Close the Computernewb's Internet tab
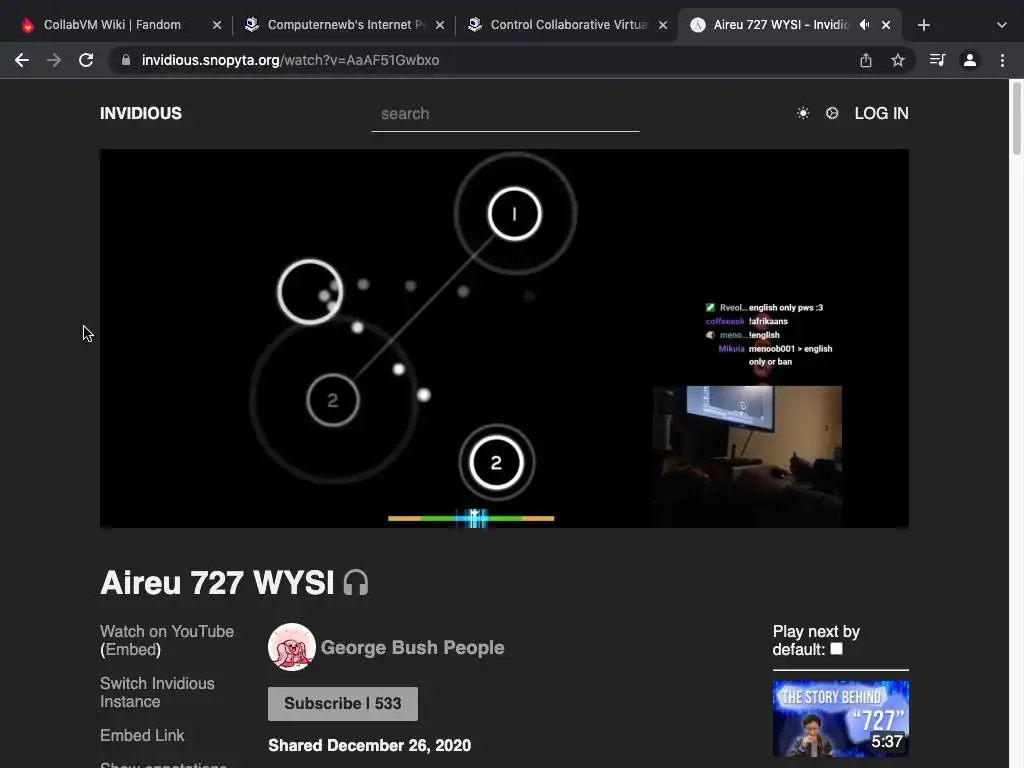 click(x=440, y=25)
